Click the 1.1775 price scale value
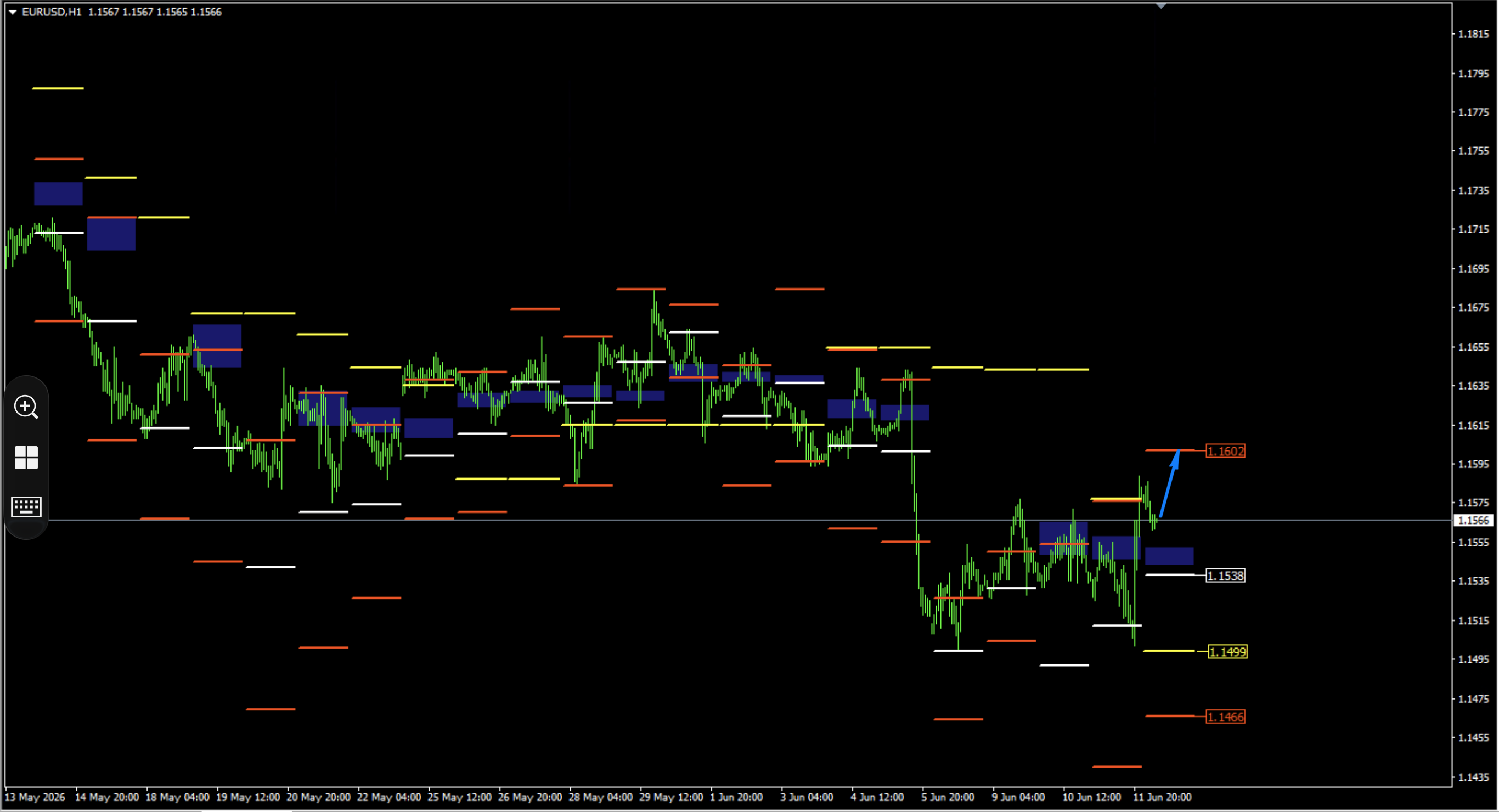Image resolution: width=1499 pixels, height=812 pixels. click(1473, 112)
